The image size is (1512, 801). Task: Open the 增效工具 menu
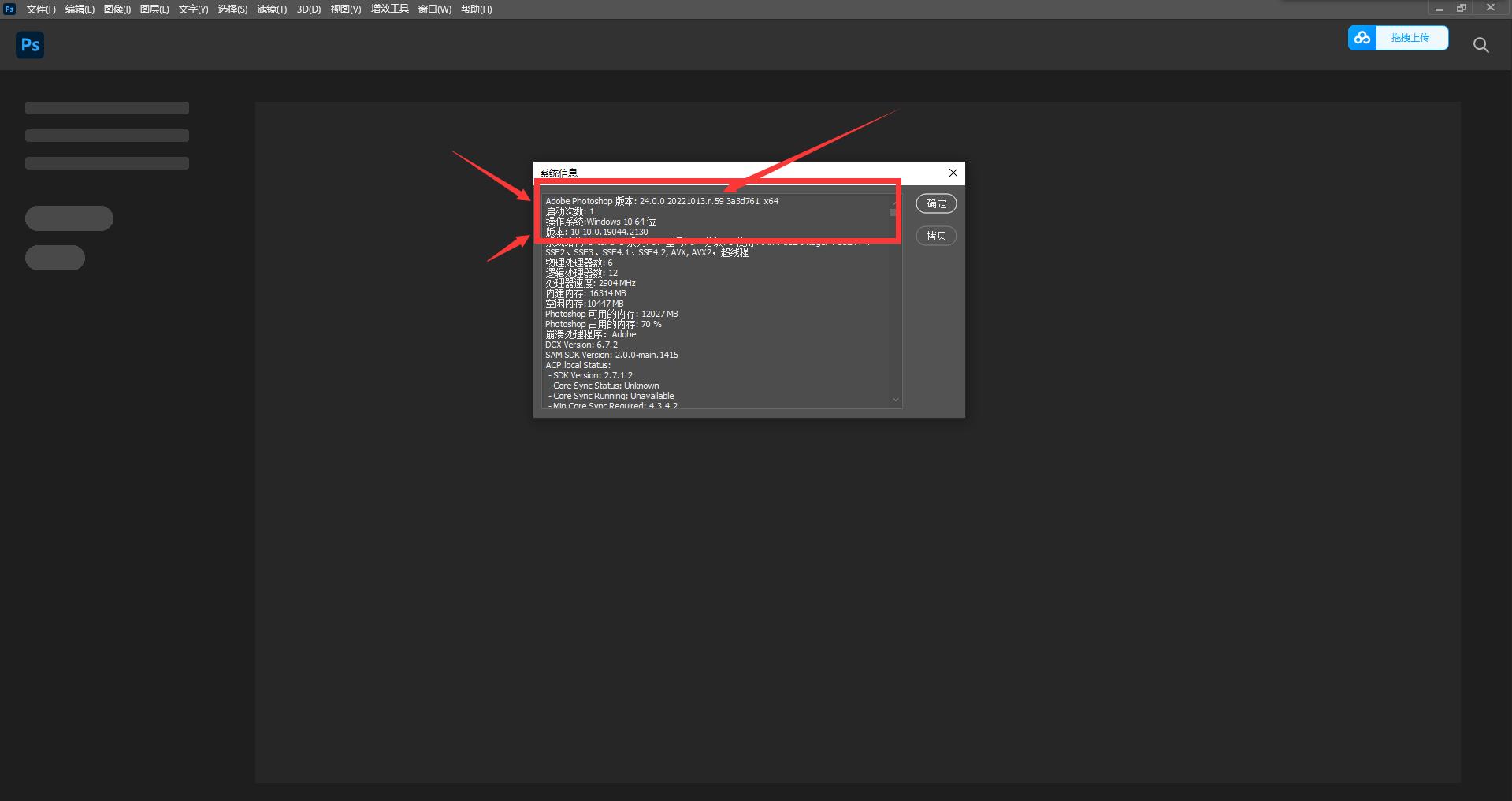coord(390,9)
